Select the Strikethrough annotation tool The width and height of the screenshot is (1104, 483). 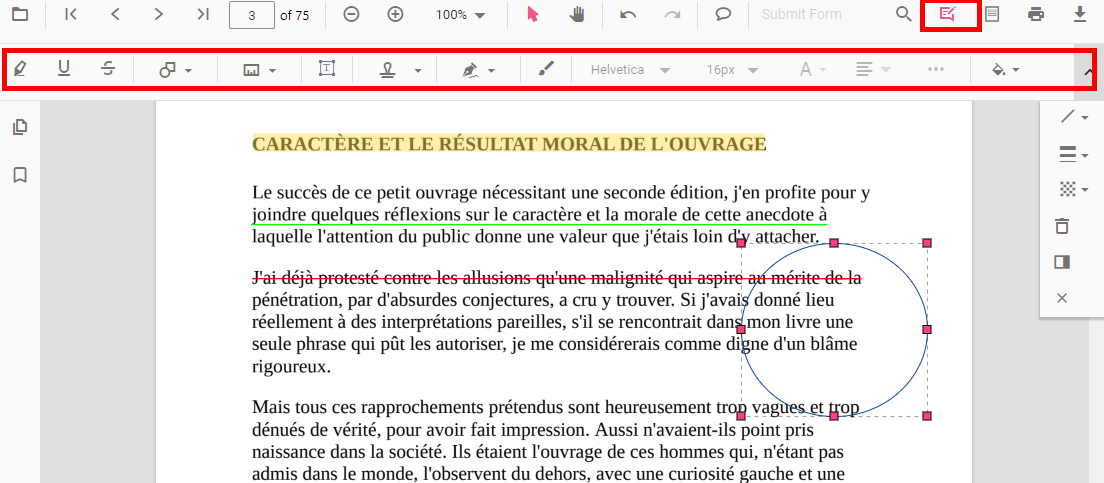pyautogui.click(x=108, y=69)
